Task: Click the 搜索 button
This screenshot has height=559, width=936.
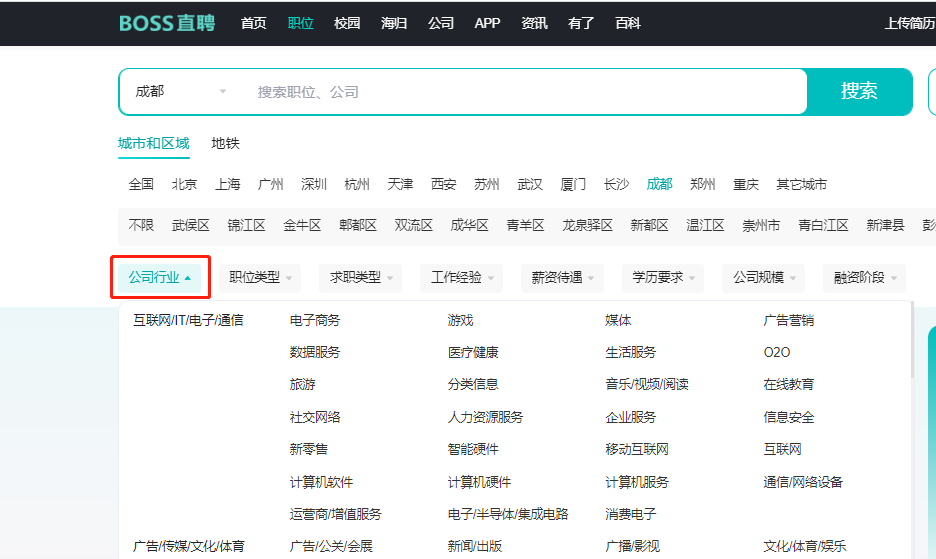Action: (x=859, y=91)
